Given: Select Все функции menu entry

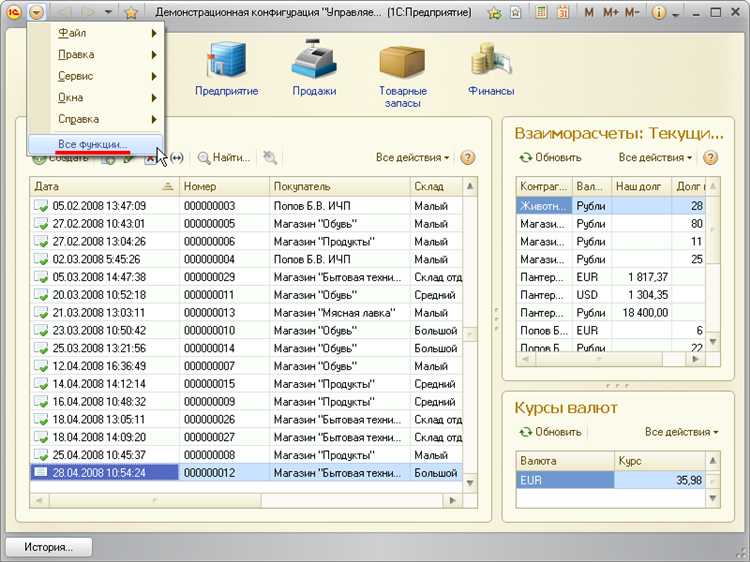Looking at the screenshot, I should pyautogui.click(x=93, y=144).
